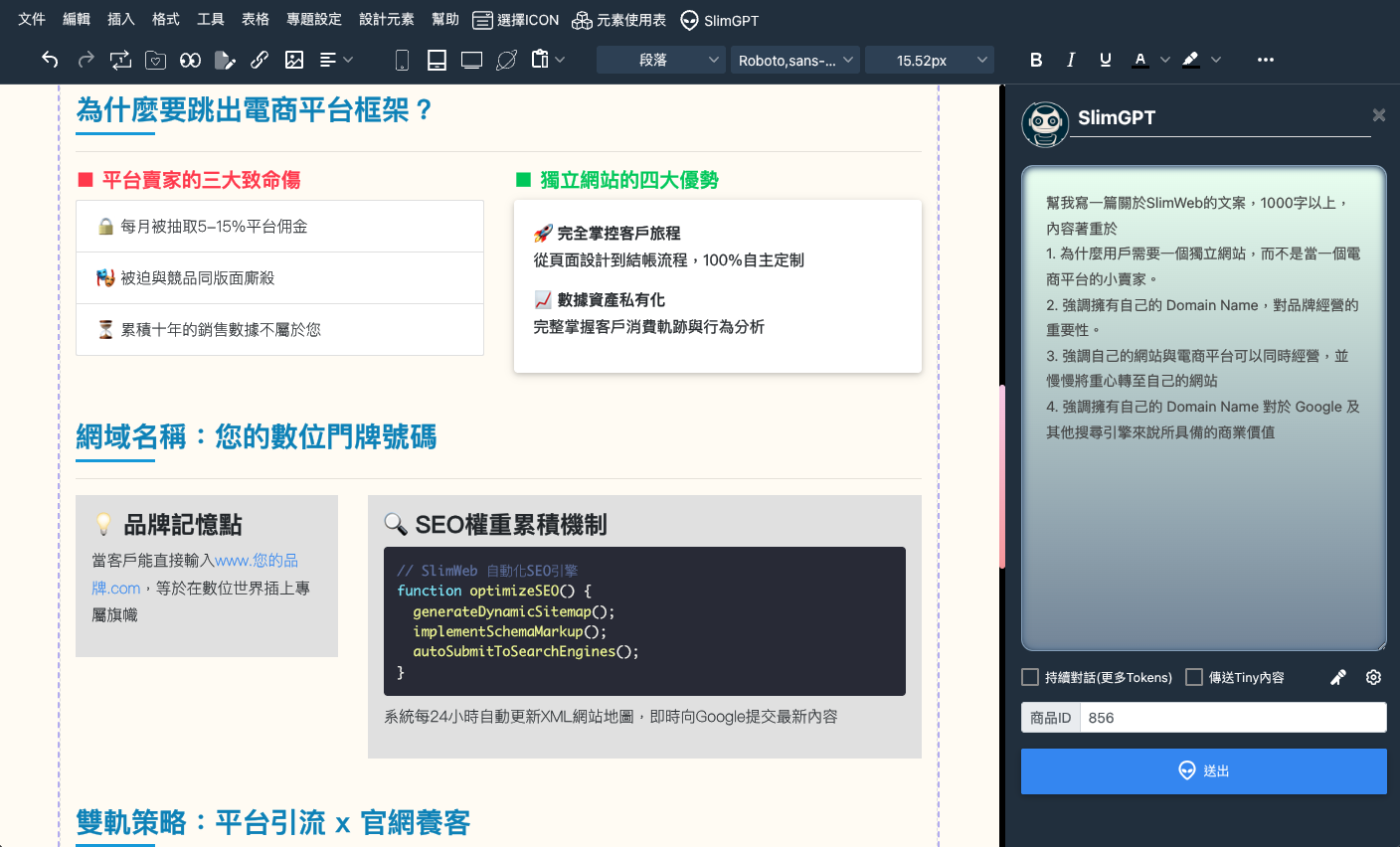Open SlimGPT settings gear icon
Image resolution: width=1400 pixels, height=847 pixels.
[1373, 677]
